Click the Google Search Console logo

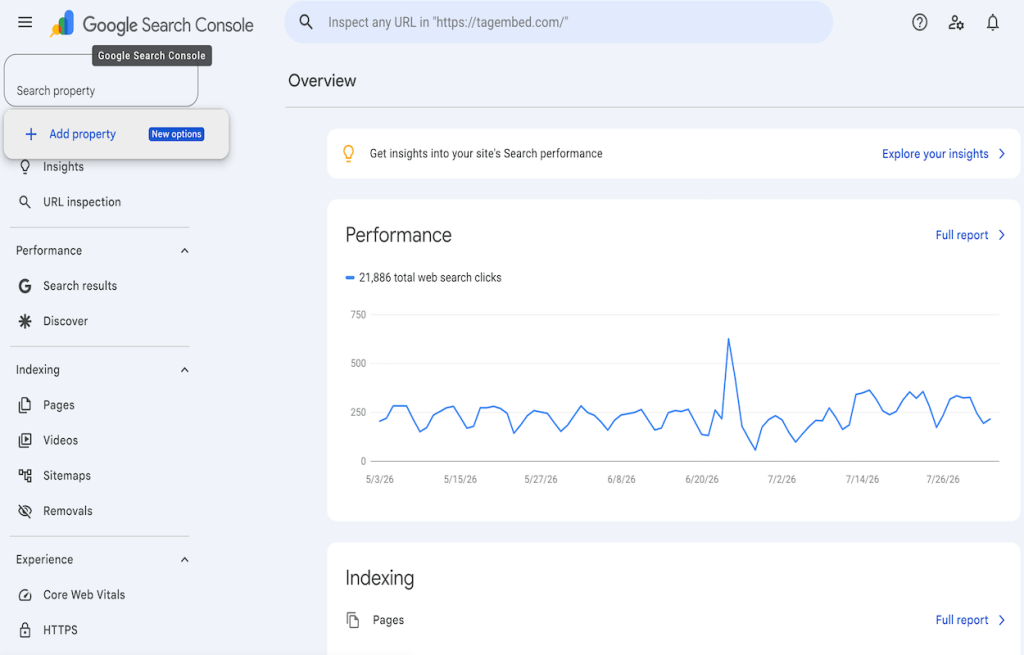[x=152, y=24]
